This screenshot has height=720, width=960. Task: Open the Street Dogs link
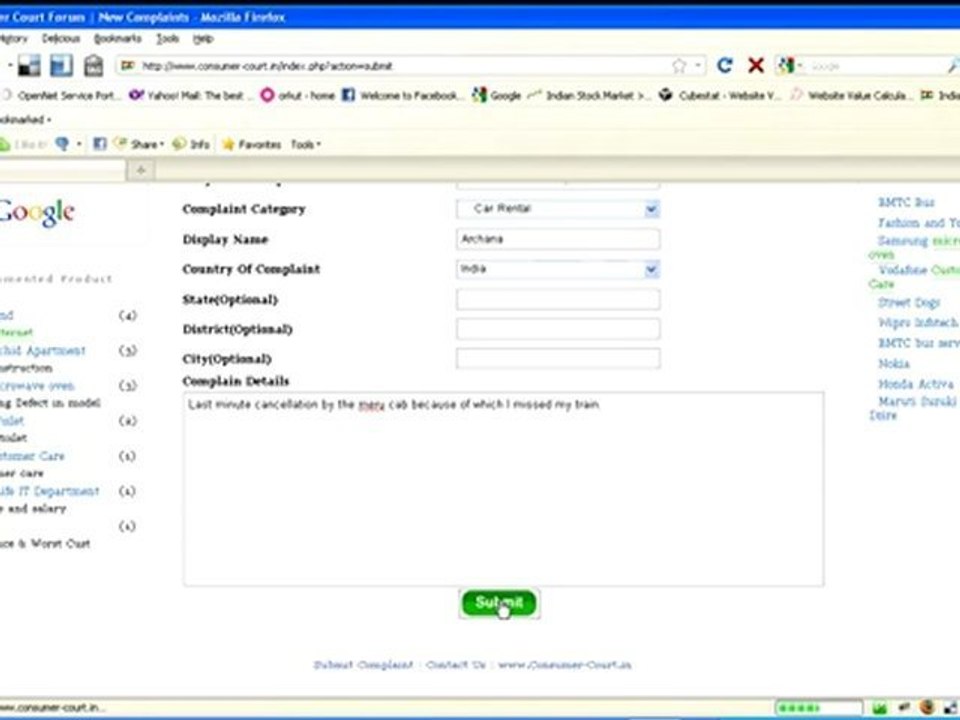(x=909, y=302)
